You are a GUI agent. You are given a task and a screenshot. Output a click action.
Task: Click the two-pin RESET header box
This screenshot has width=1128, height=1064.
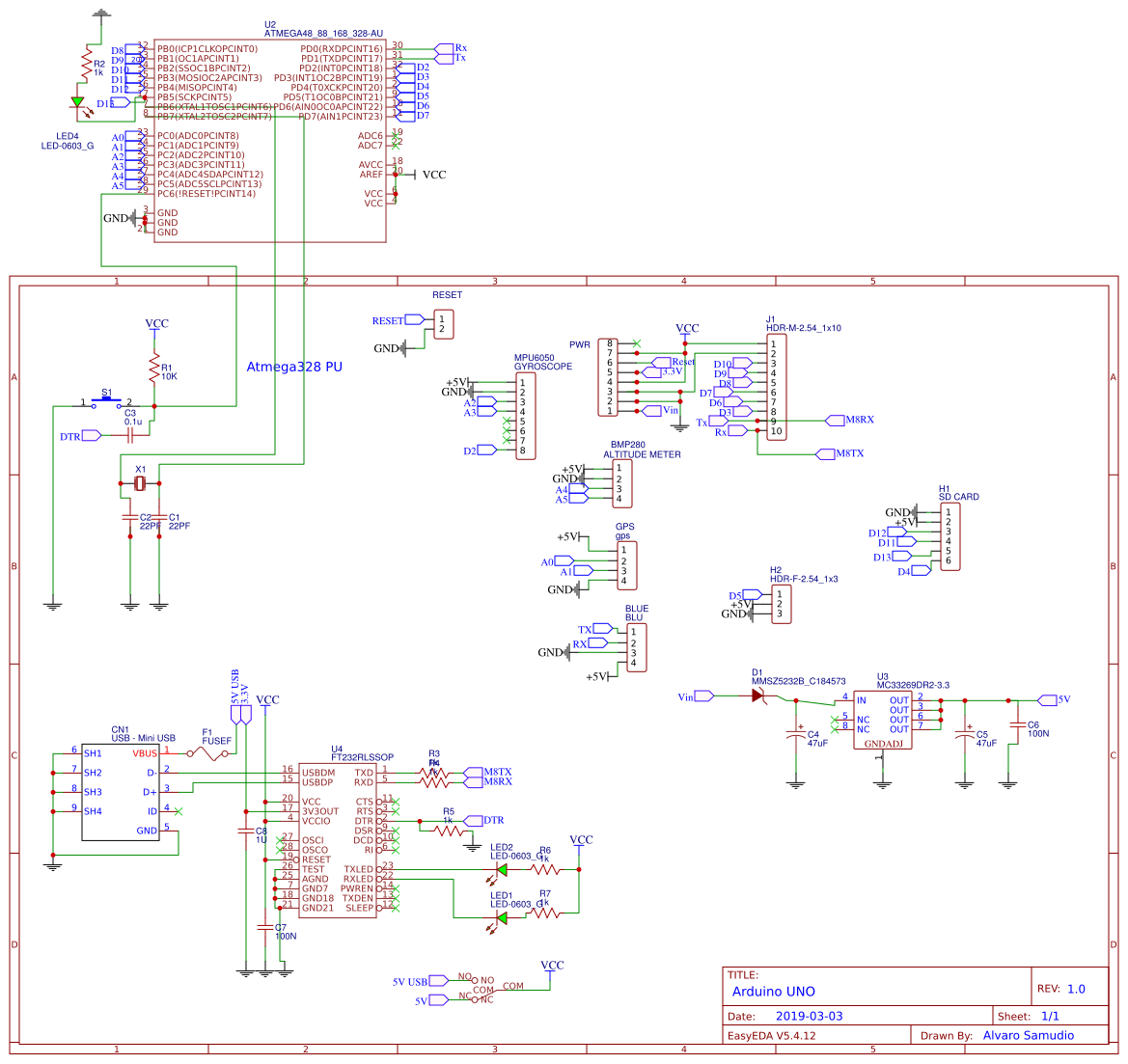(x=444, y=324)
